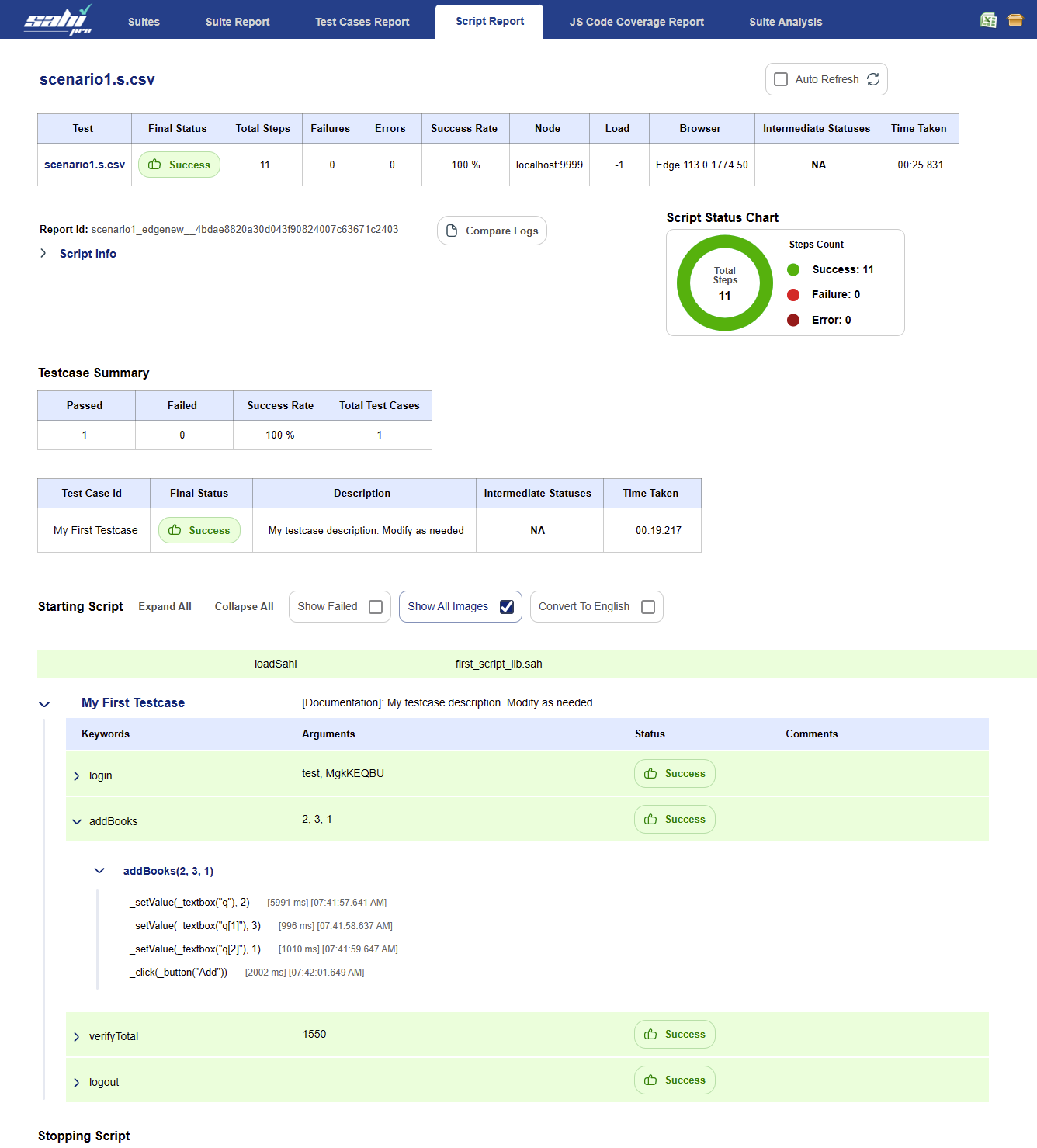Image resolution: width=1037 pixels, height=1148 pixels.
Task: Open the Suite Analysis tab
Action: click(785, 22)
